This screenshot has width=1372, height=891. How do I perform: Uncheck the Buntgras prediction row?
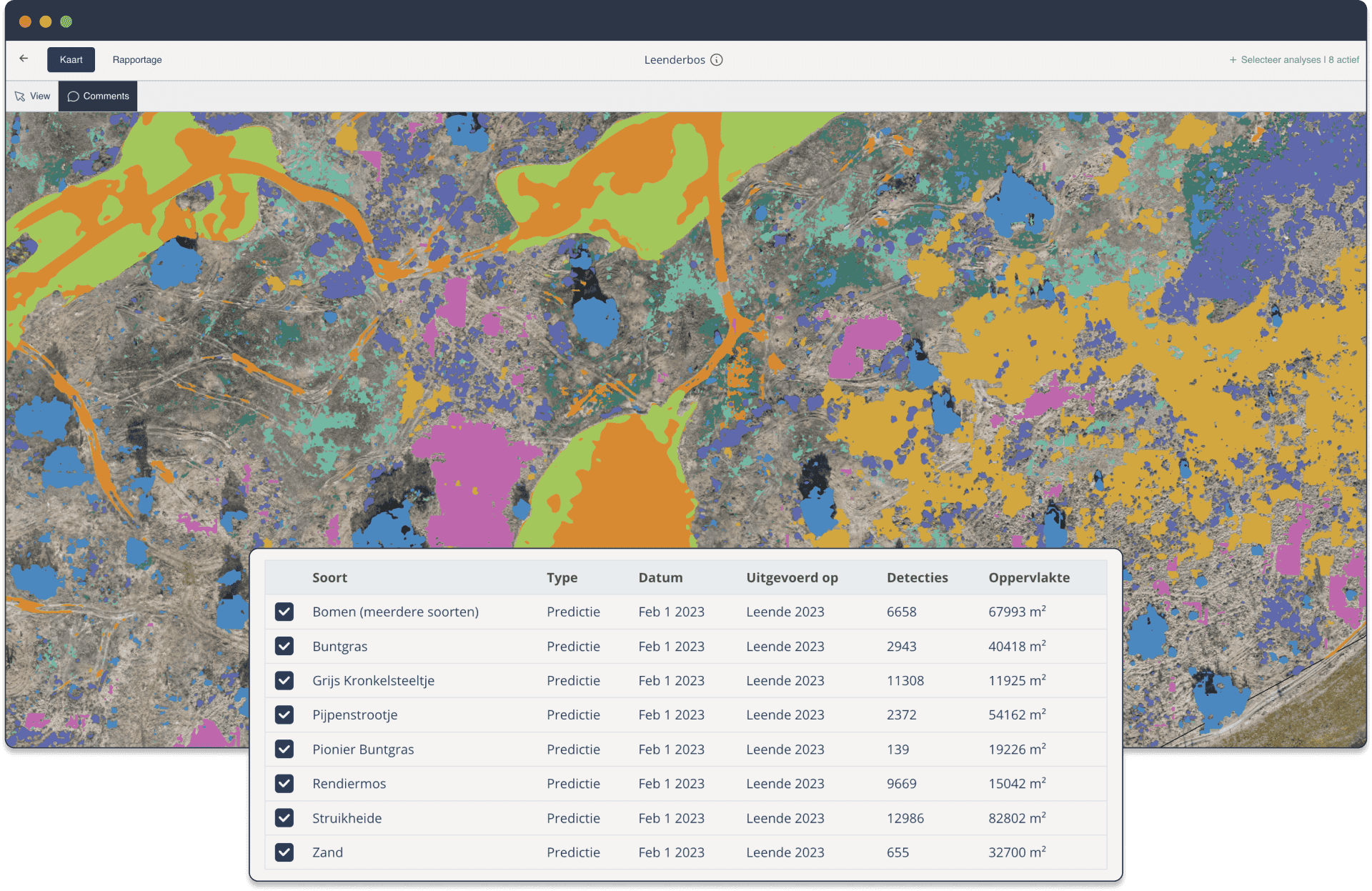(x=284, y=646)
